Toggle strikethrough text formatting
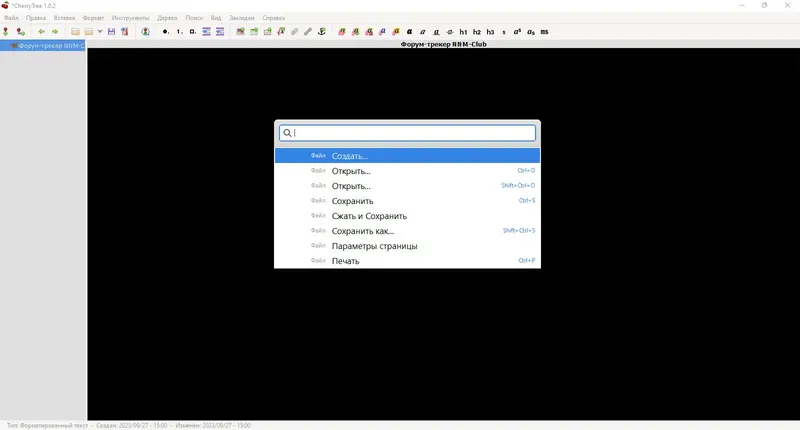 click(x=449, y=32)
